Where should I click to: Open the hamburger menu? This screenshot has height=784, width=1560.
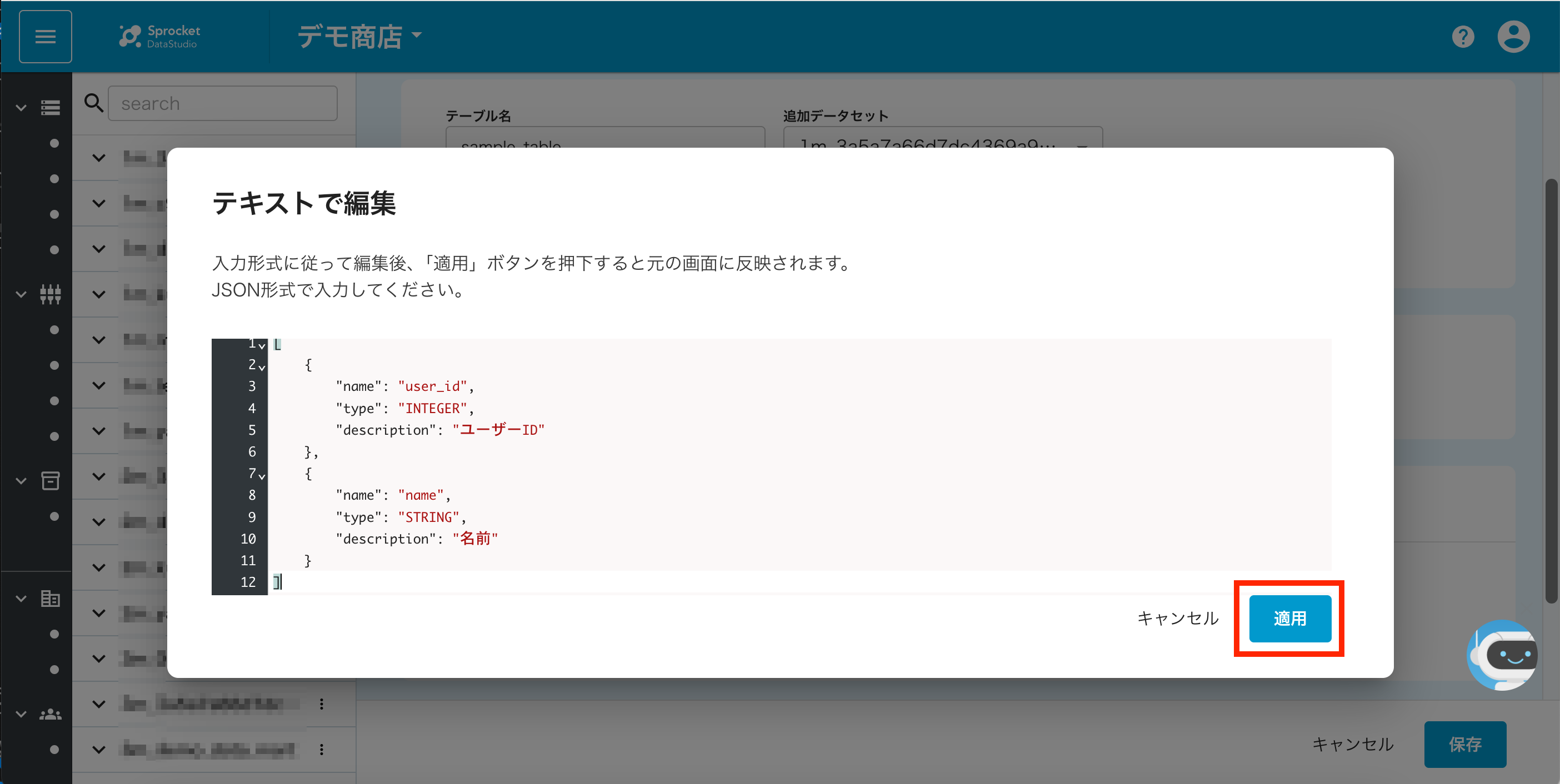pyautogui.click(x=46, y=36)
